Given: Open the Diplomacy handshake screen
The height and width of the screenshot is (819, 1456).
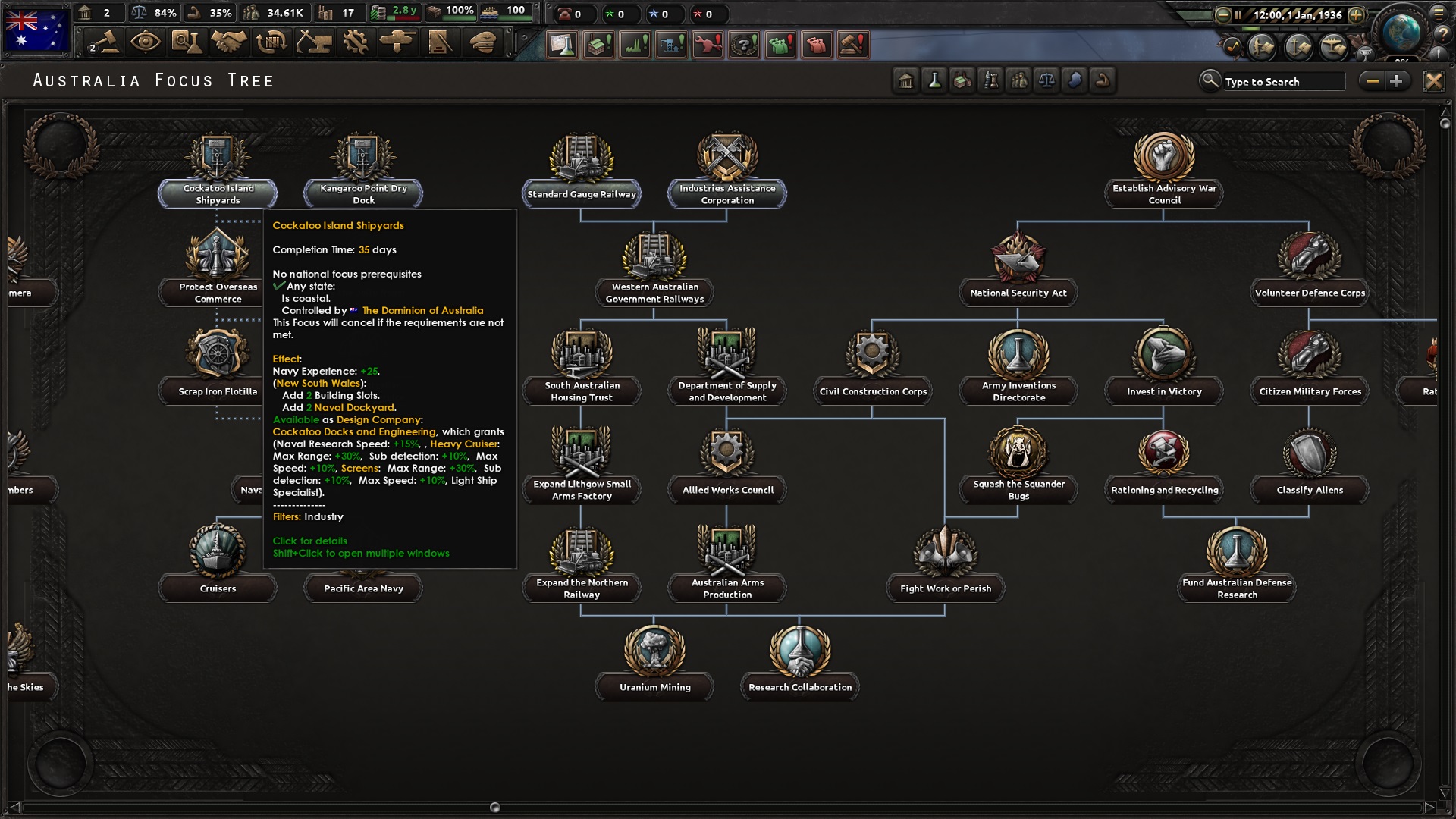Looking at the screenshot, I should [229, 42].
